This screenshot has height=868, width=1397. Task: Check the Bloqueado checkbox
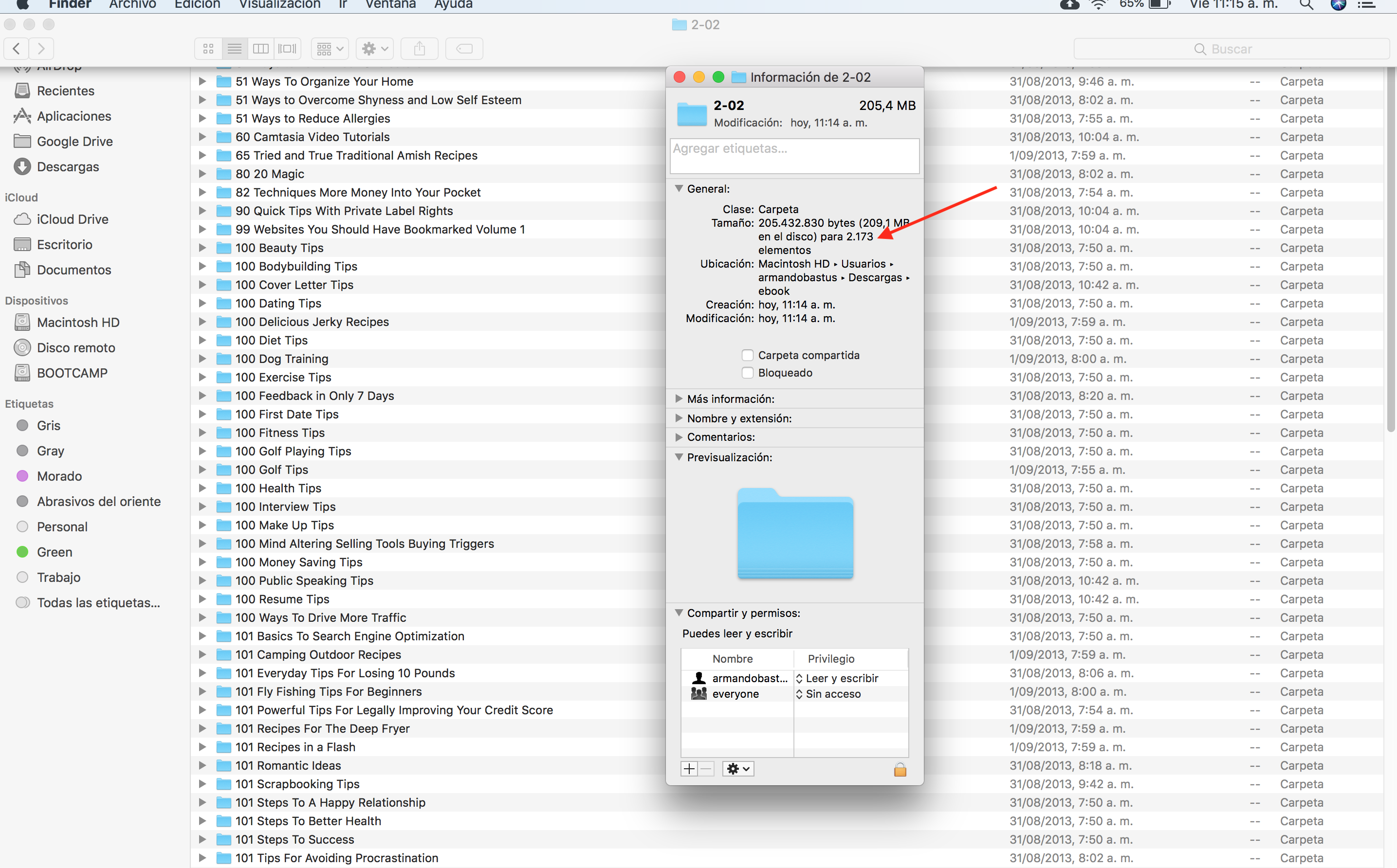pos(748,373)
